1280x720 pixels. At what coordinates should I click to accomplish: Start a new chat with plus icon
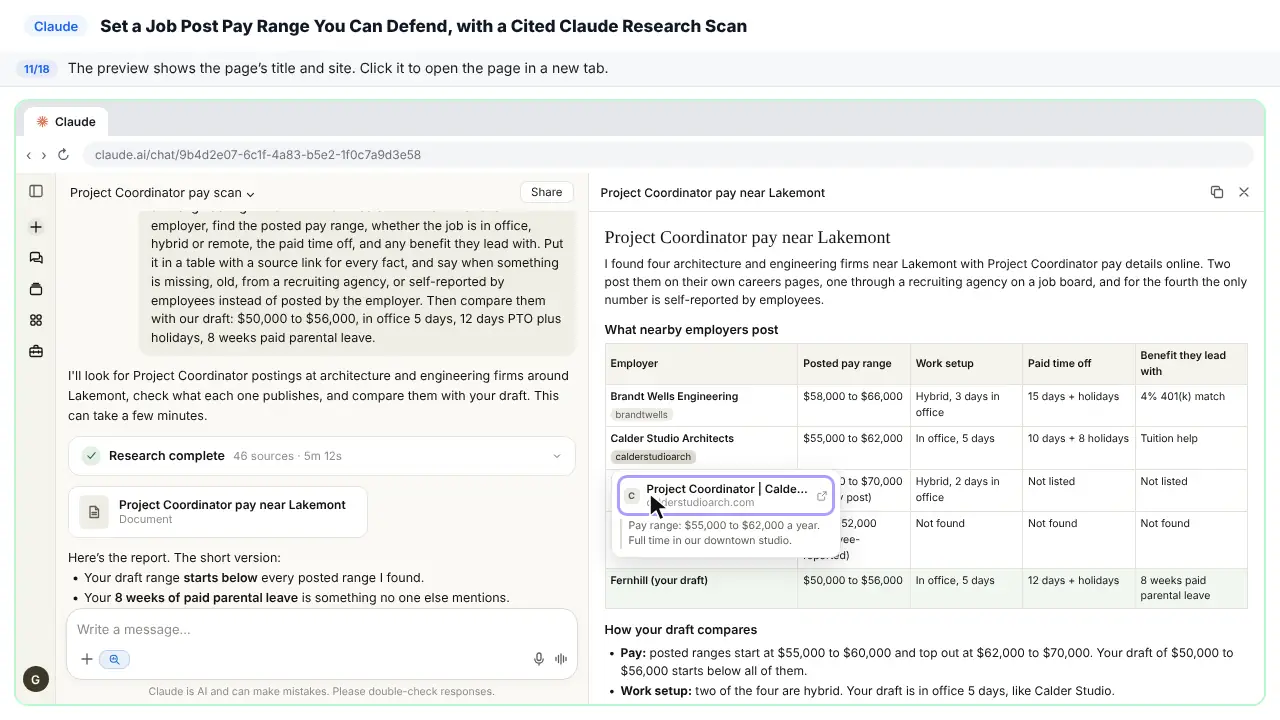[36, 227]
